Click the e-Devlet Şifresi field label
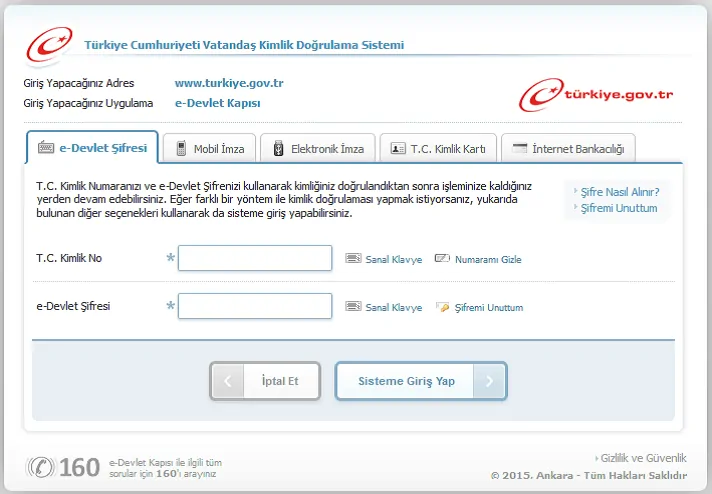 [x=73, y=306]
